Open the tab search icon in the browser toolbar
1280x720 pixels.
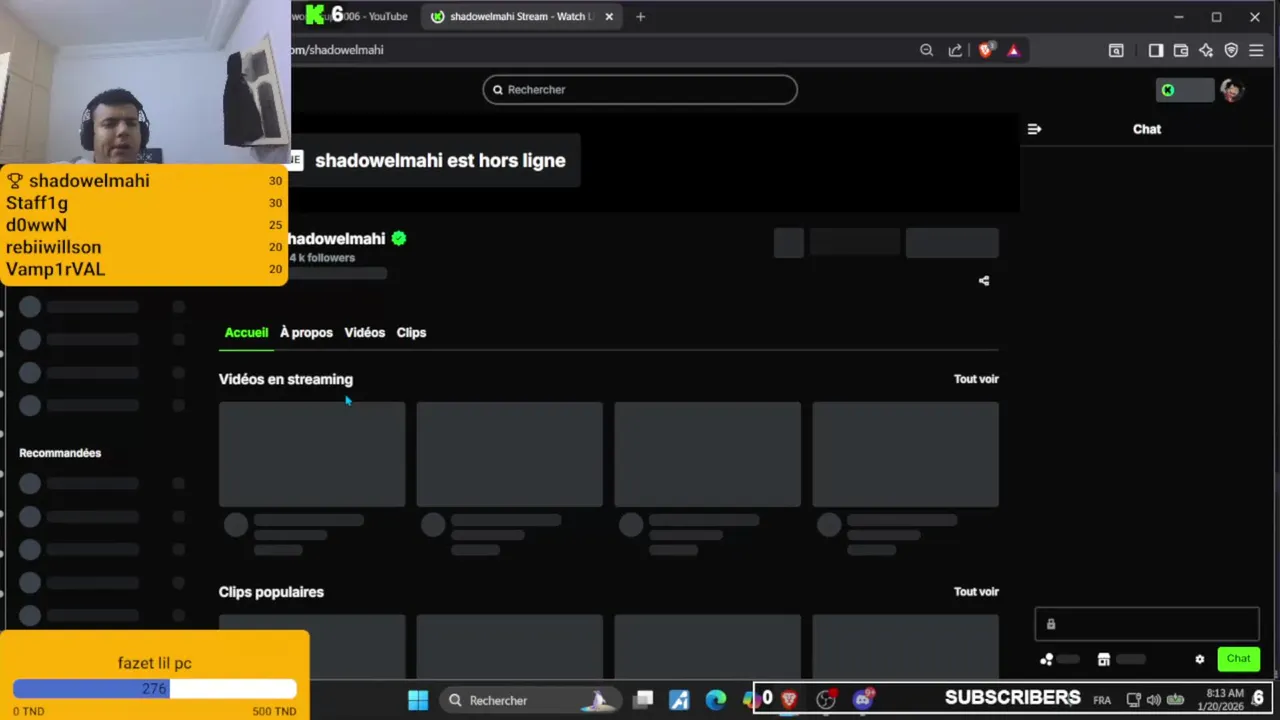click(x=1116, y=50)
